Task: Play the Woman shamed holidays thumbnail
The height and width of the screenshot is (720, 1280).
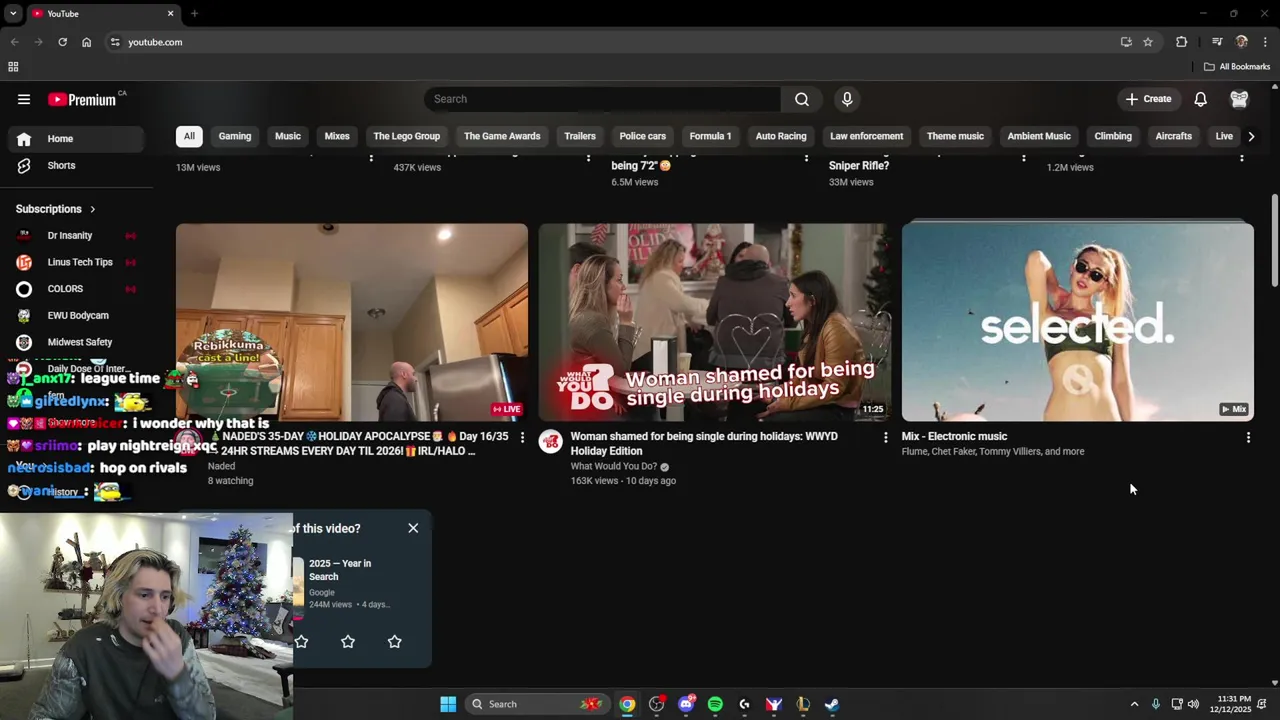Action: [x=714, y=322]
